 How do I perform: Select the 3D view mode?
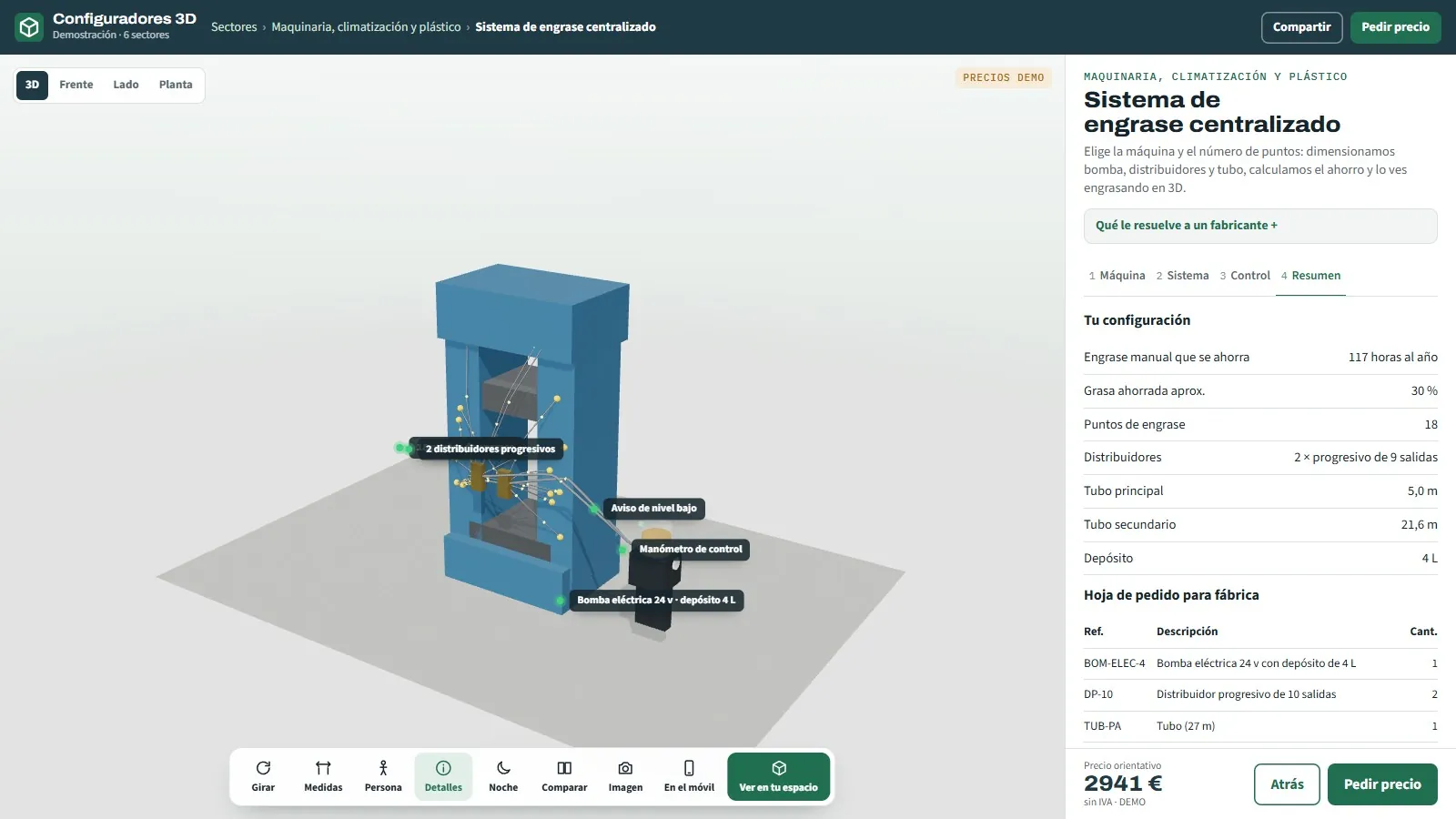pos(32,85)
